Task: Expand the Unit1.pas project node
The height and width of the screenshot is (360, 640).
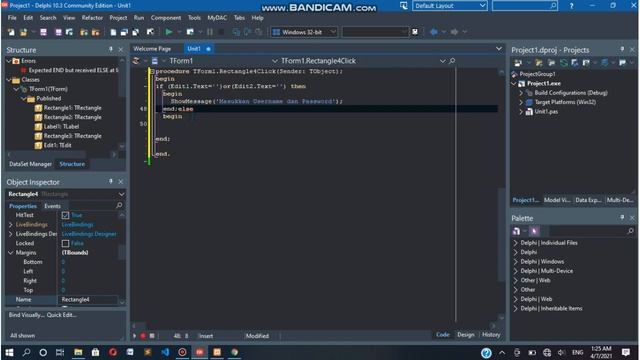Action: pos(521,111)
